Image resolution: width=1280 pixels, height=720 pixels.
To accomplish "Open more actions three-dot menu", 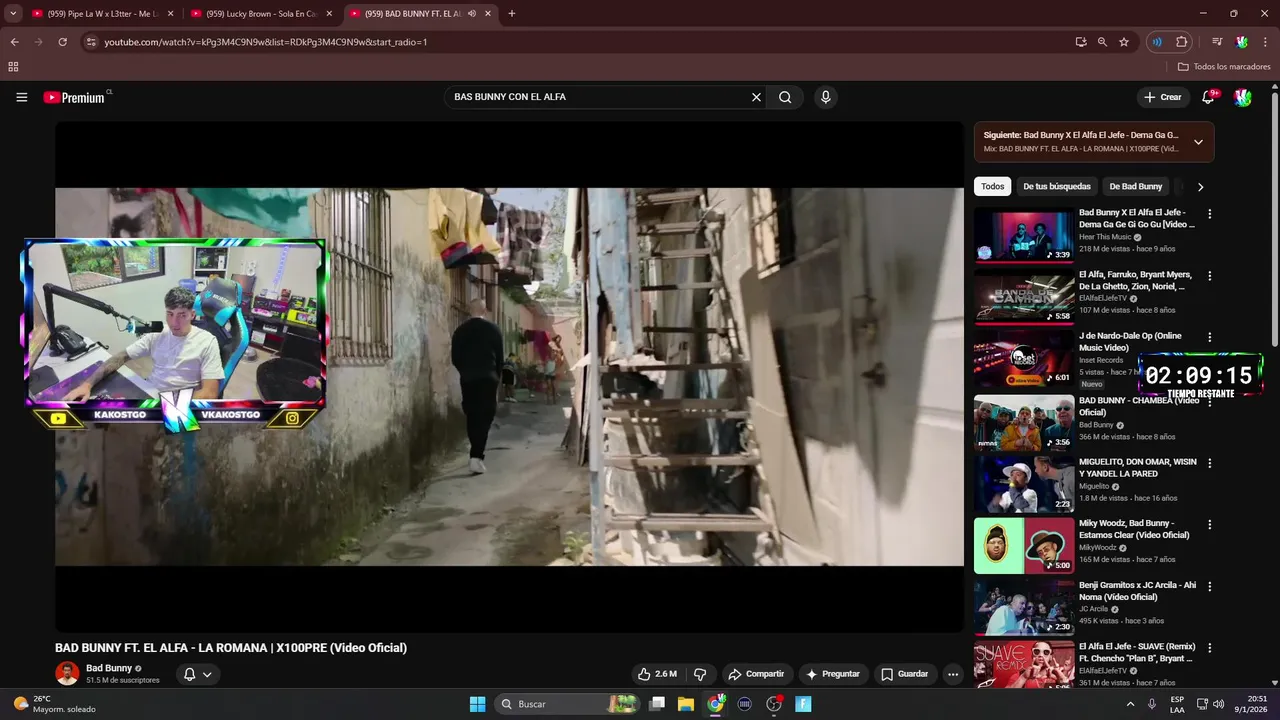I will point(953,674).
